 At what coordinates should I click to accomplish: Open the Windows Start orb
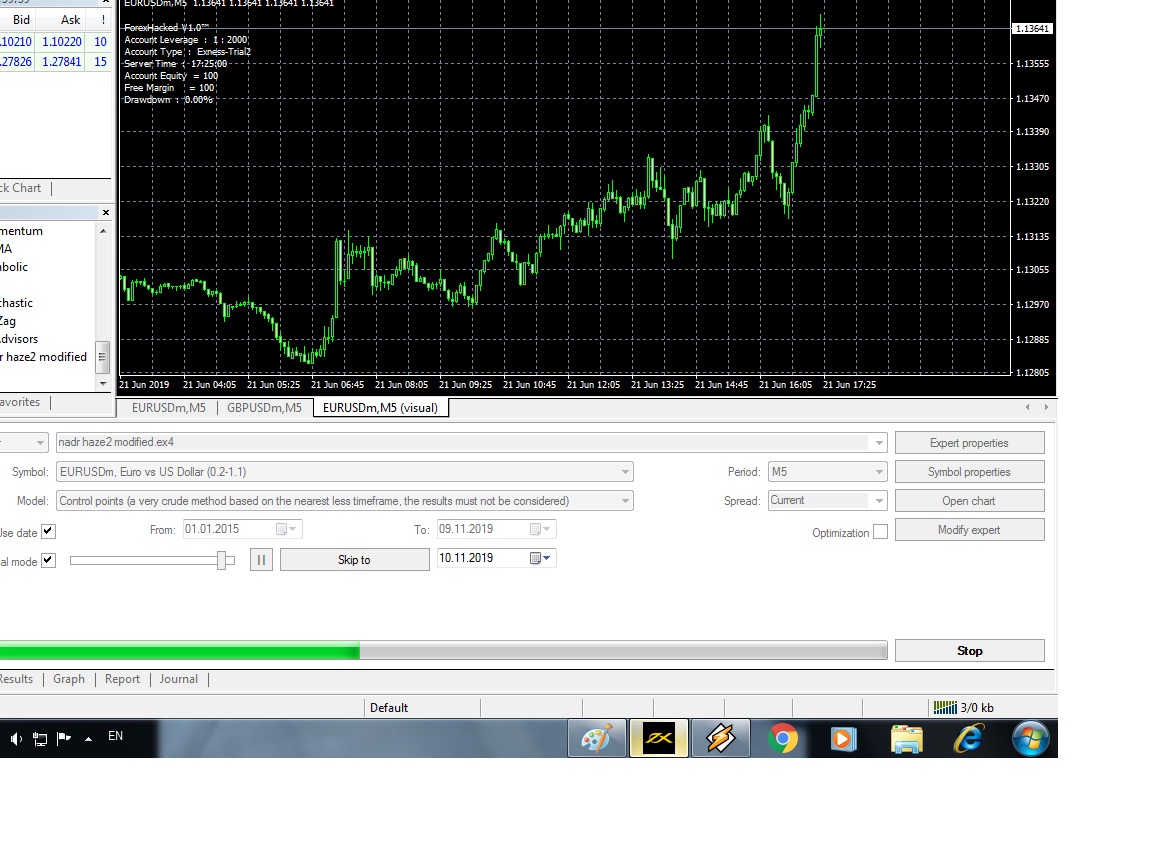(x=1031, y=738)
